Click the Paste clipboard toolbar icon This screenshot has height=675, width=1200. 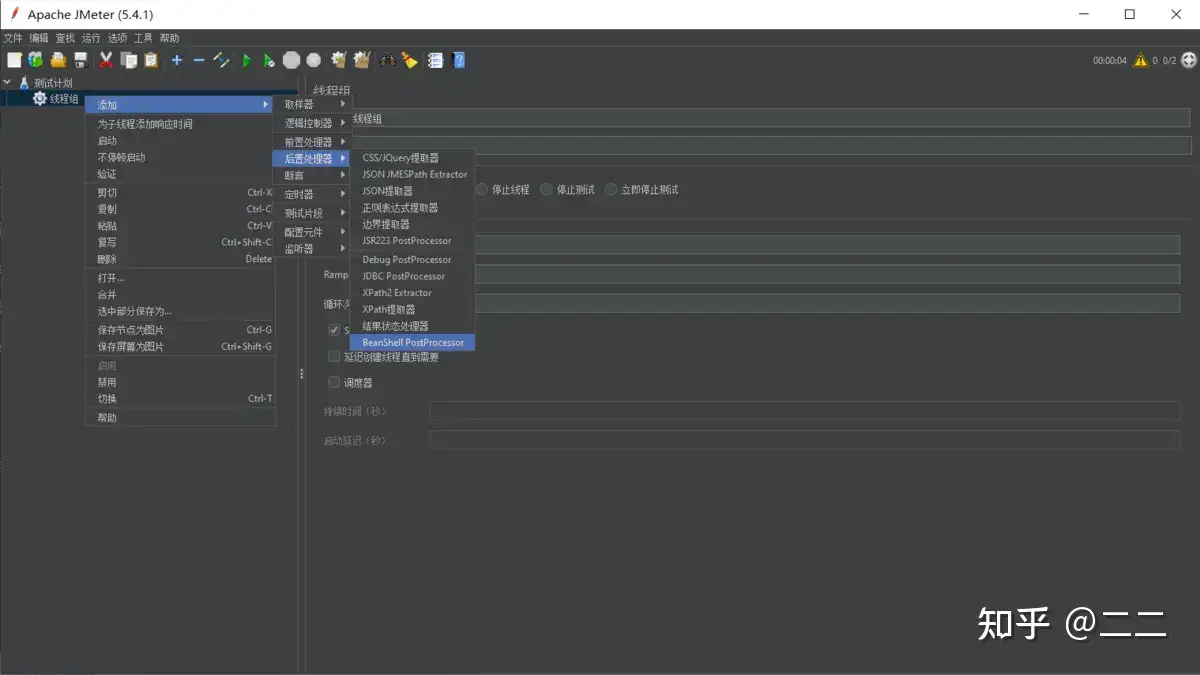tap(151, 60)
